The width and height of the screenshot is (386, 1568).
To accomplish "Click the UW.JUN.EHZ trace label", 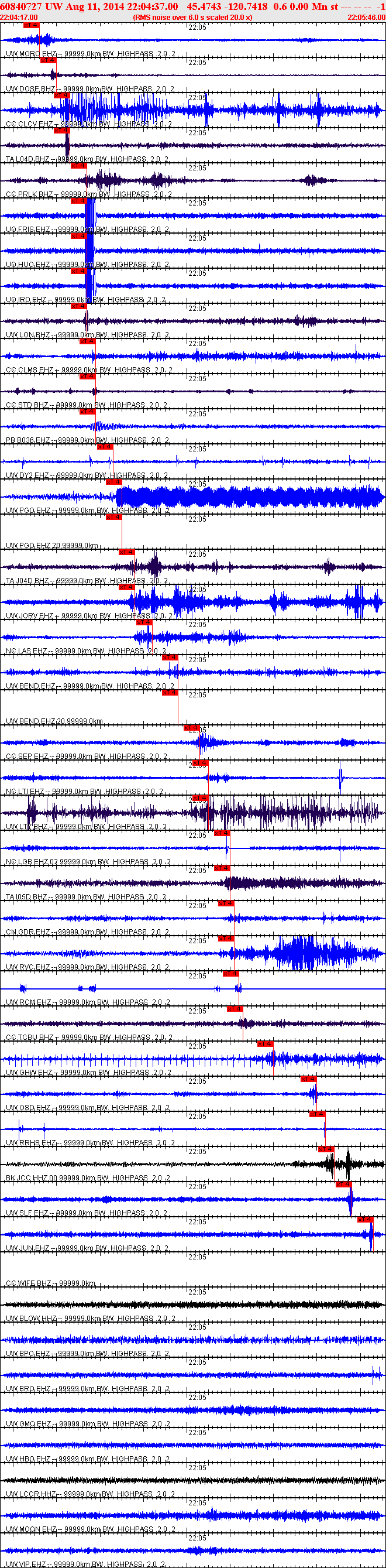I will (87, 1248).
